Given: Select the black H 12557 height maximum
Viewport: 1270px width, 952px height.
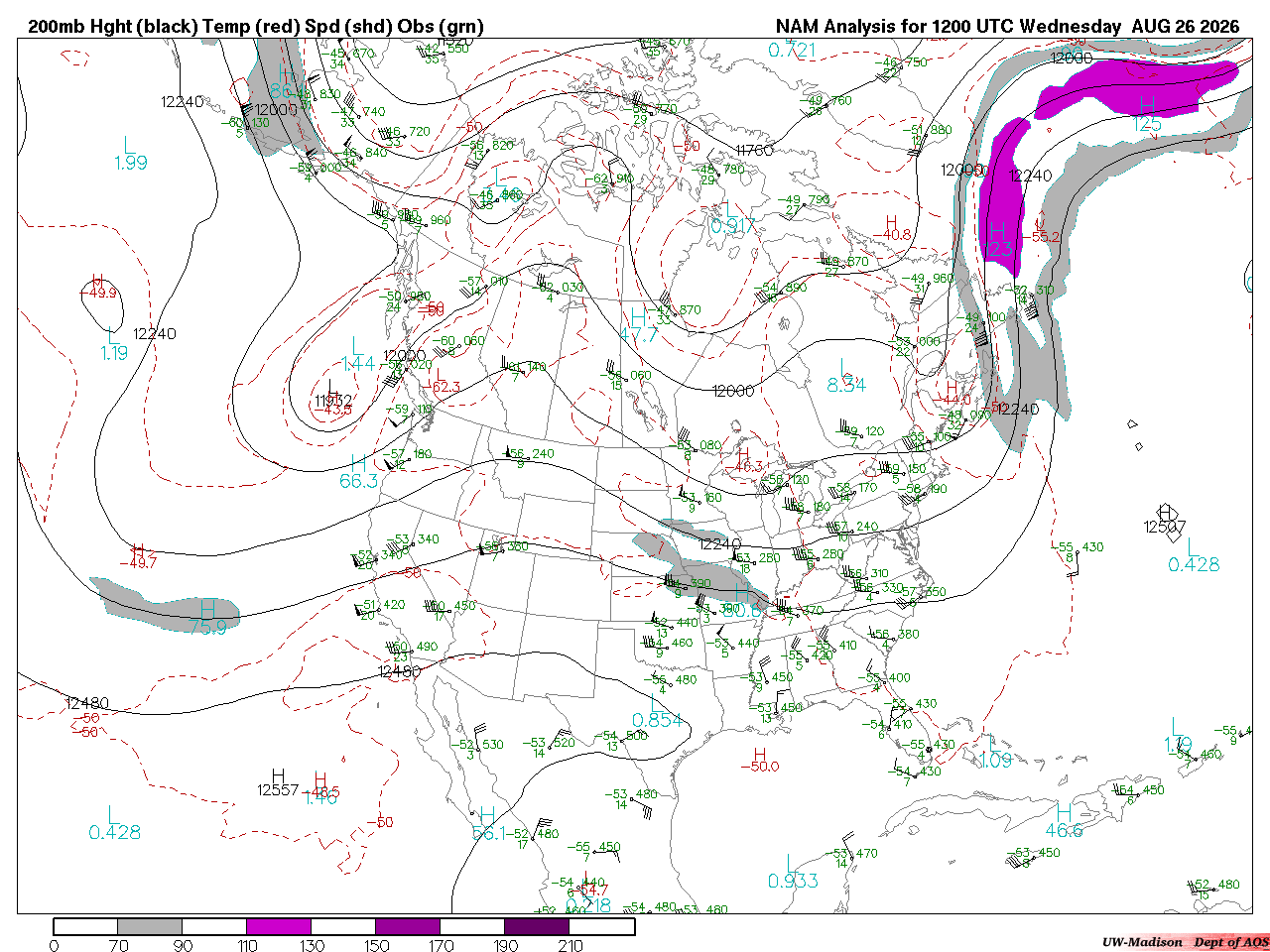Looking at the screenshot, I should pyautogui.click(x=278, y=782).
